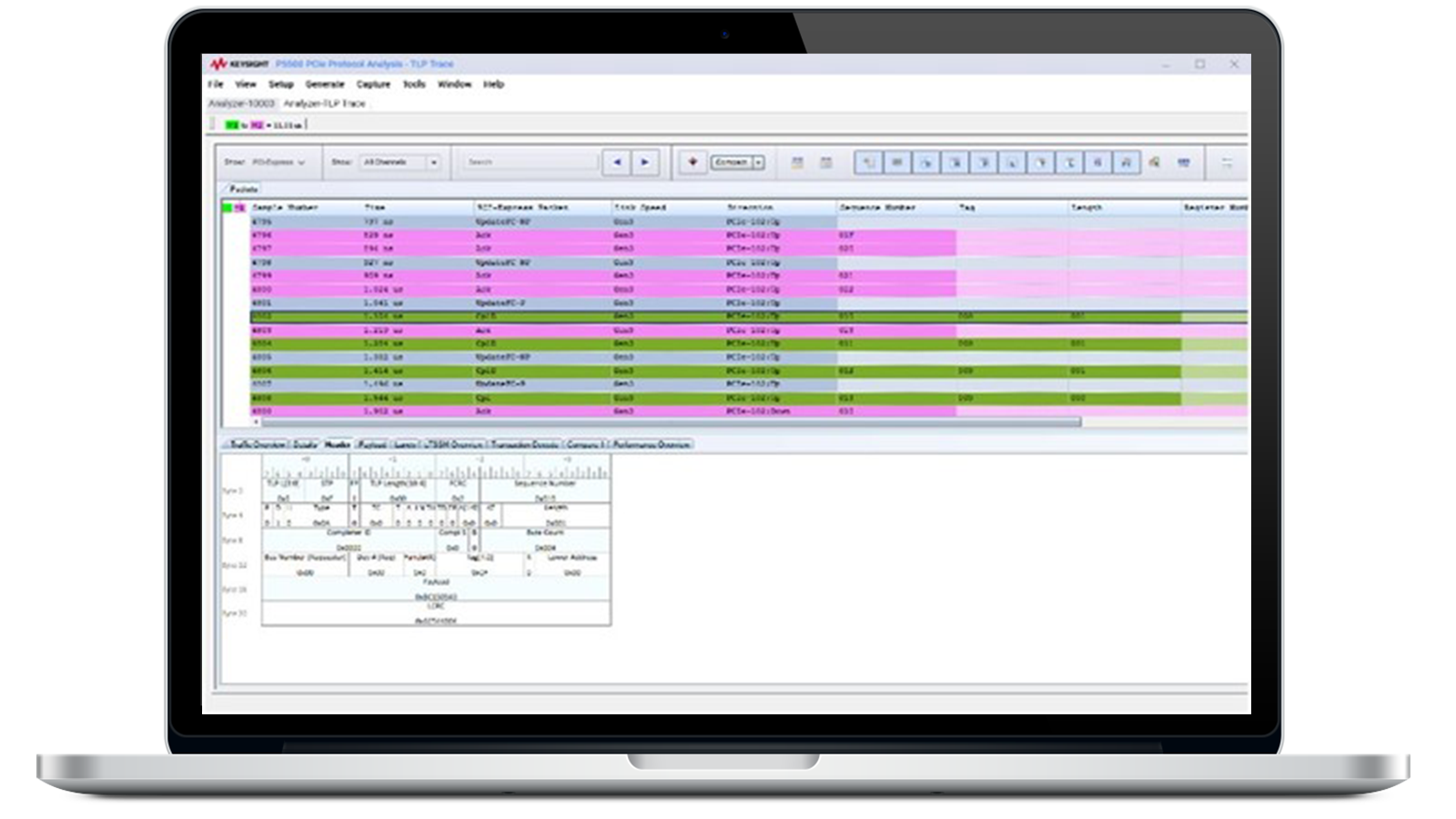Open the Compact view mode dropdown
This screenshot has width=1456, height=819.
coord(758,162)
